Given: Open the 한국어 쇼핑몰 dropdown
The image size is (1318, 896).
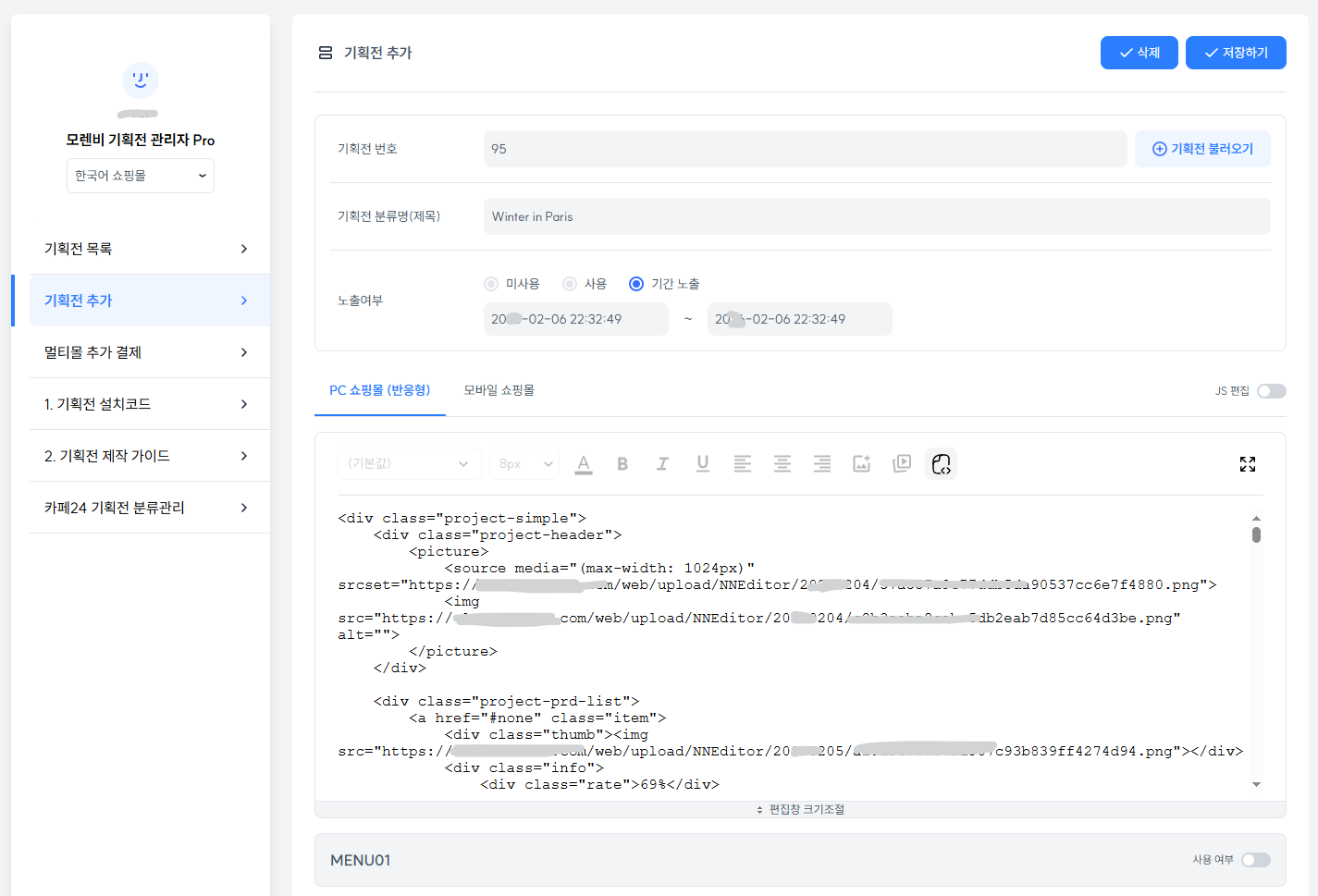Looking at the screenshot, I should click(x=141, y=176).
